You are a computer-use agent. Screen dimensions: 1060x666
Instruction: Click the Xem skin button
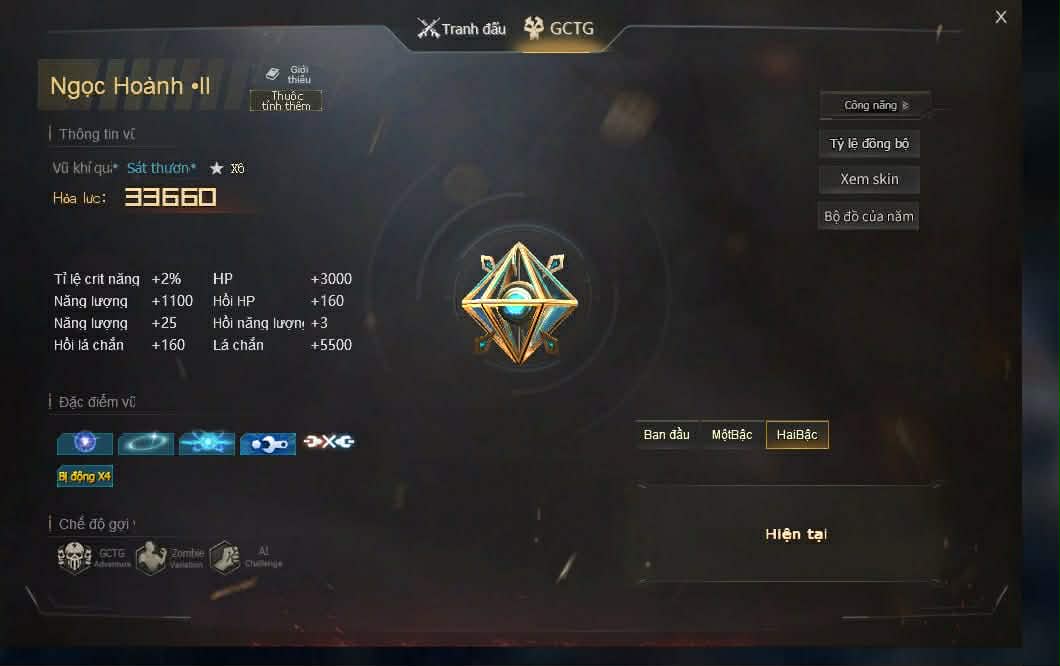tap(869, 179)
